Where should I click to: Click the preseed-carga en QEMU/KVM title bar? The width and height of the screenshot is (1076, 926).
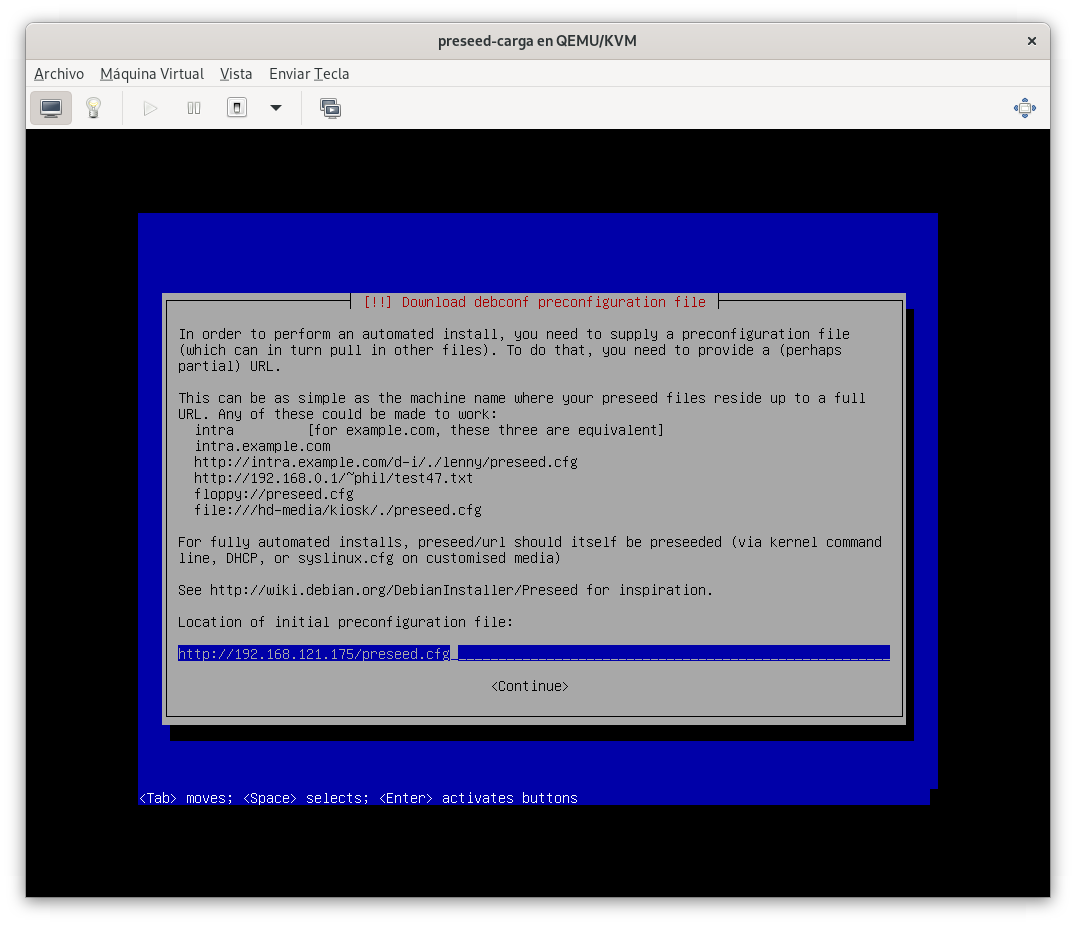(537, 41)
